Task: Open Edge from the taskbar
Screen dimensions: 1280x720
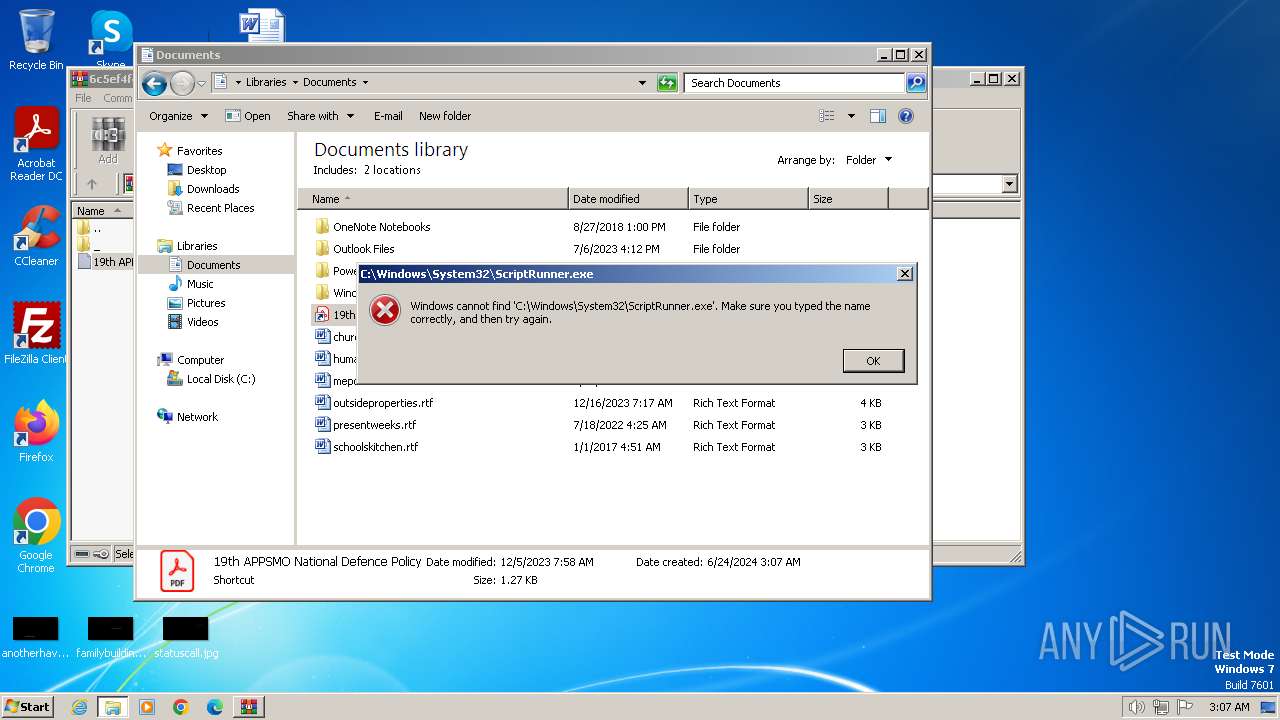Action: tap(215, 707)
